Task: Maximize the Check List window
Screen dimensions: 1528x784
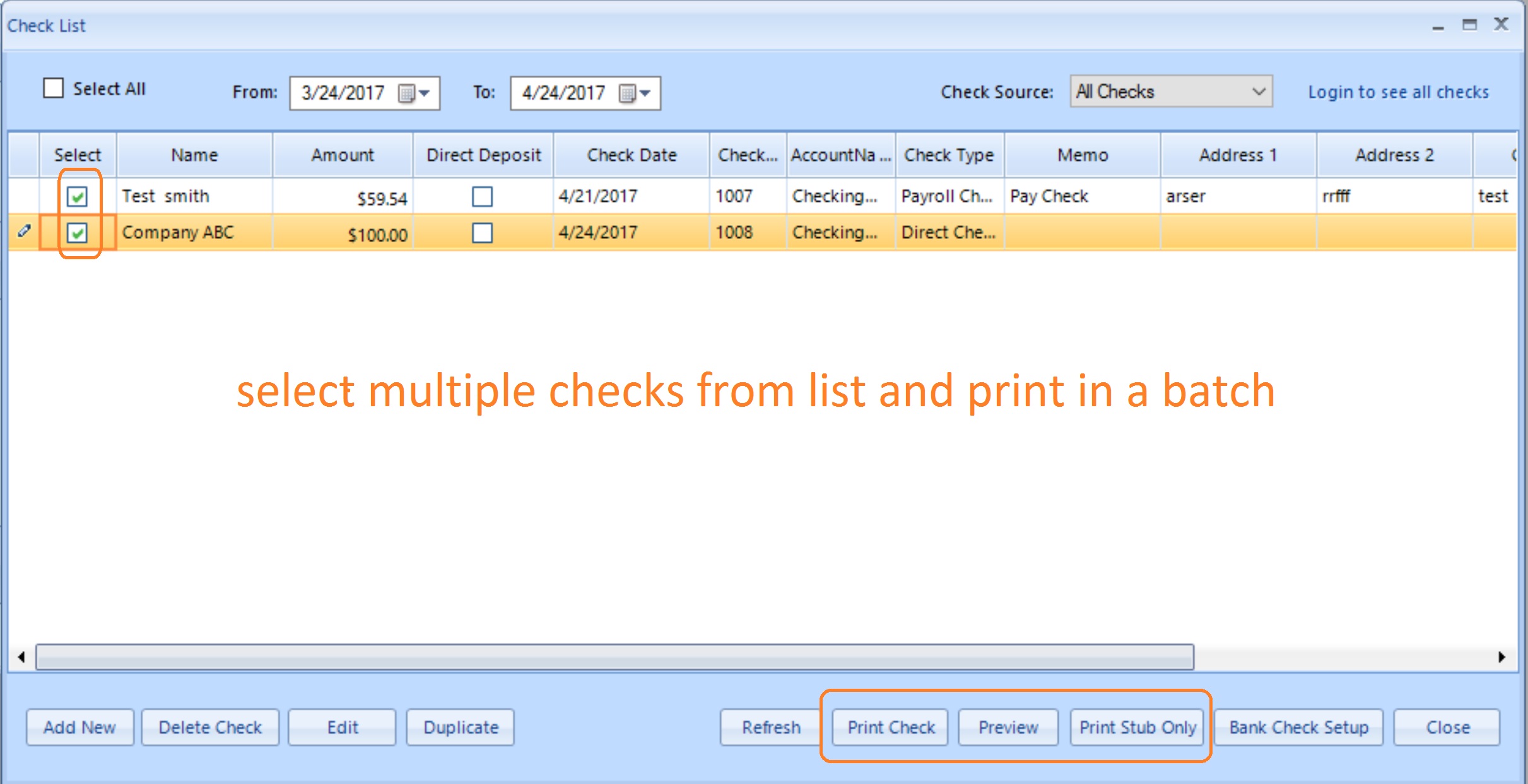Action: click(1469, 25)
